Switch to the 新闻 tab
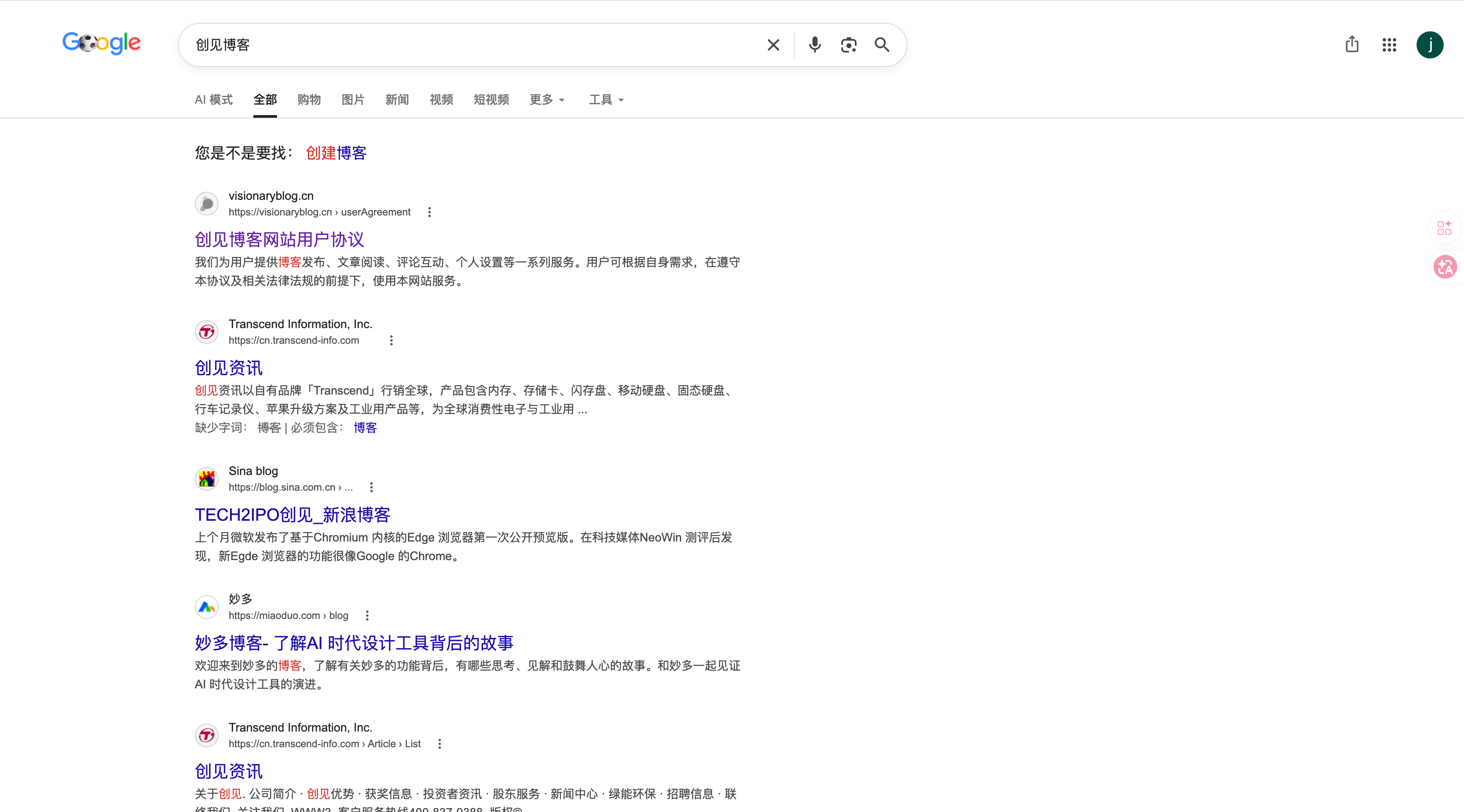The height and width of the screenshot is (812, 1464). [x=397, y=100]
